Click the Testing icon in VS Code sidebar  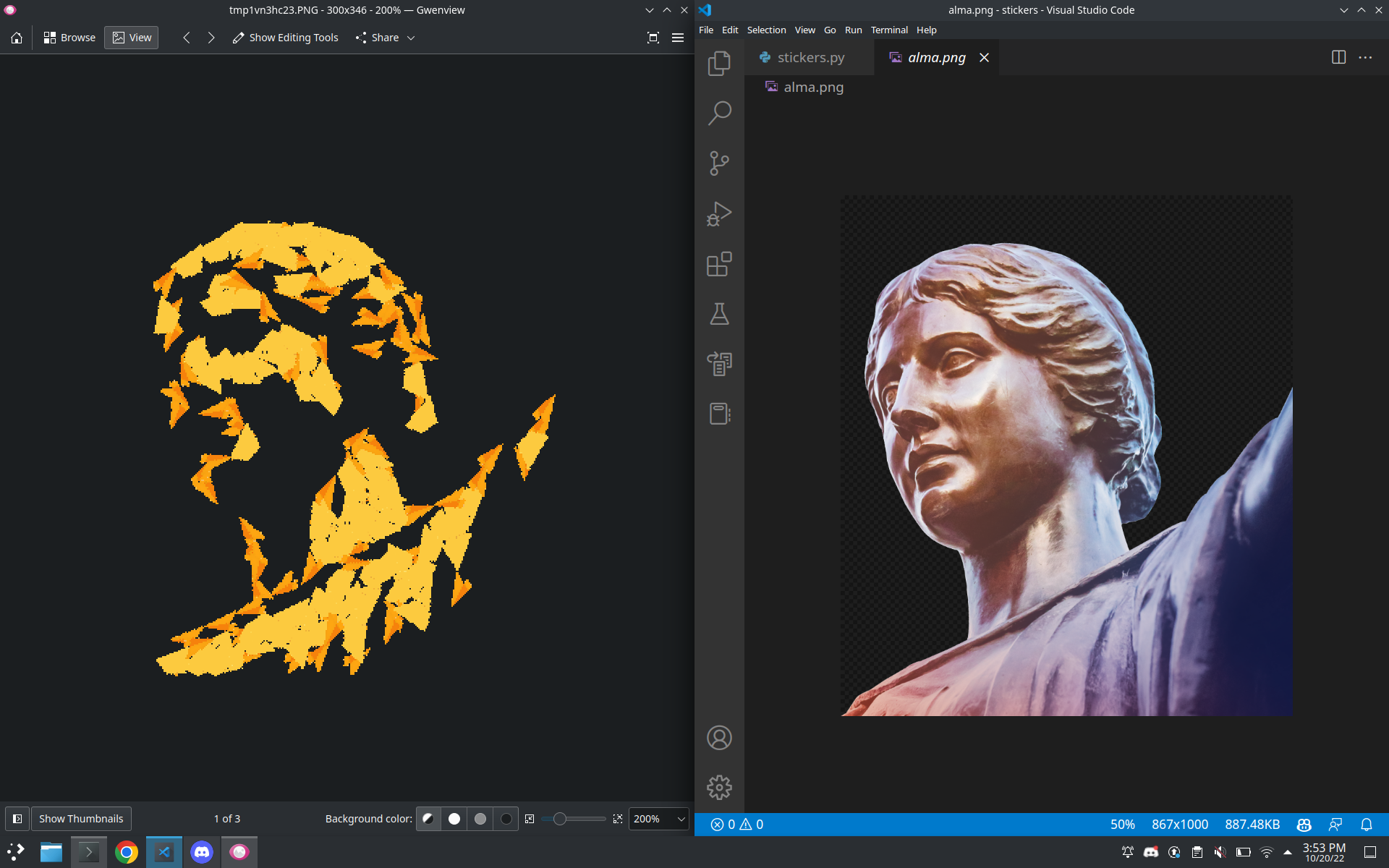(x=719, y=314)
